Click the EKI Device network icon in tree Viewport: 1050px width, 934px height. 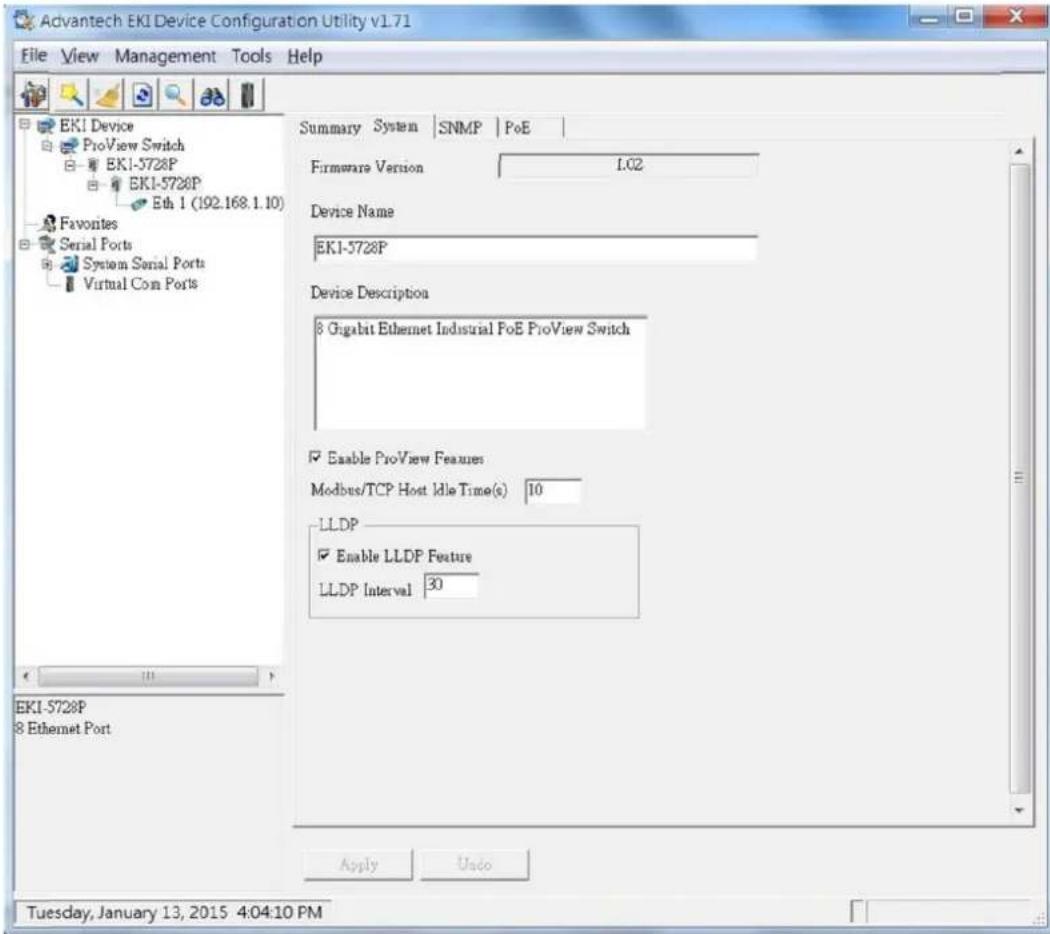point(46,125)
